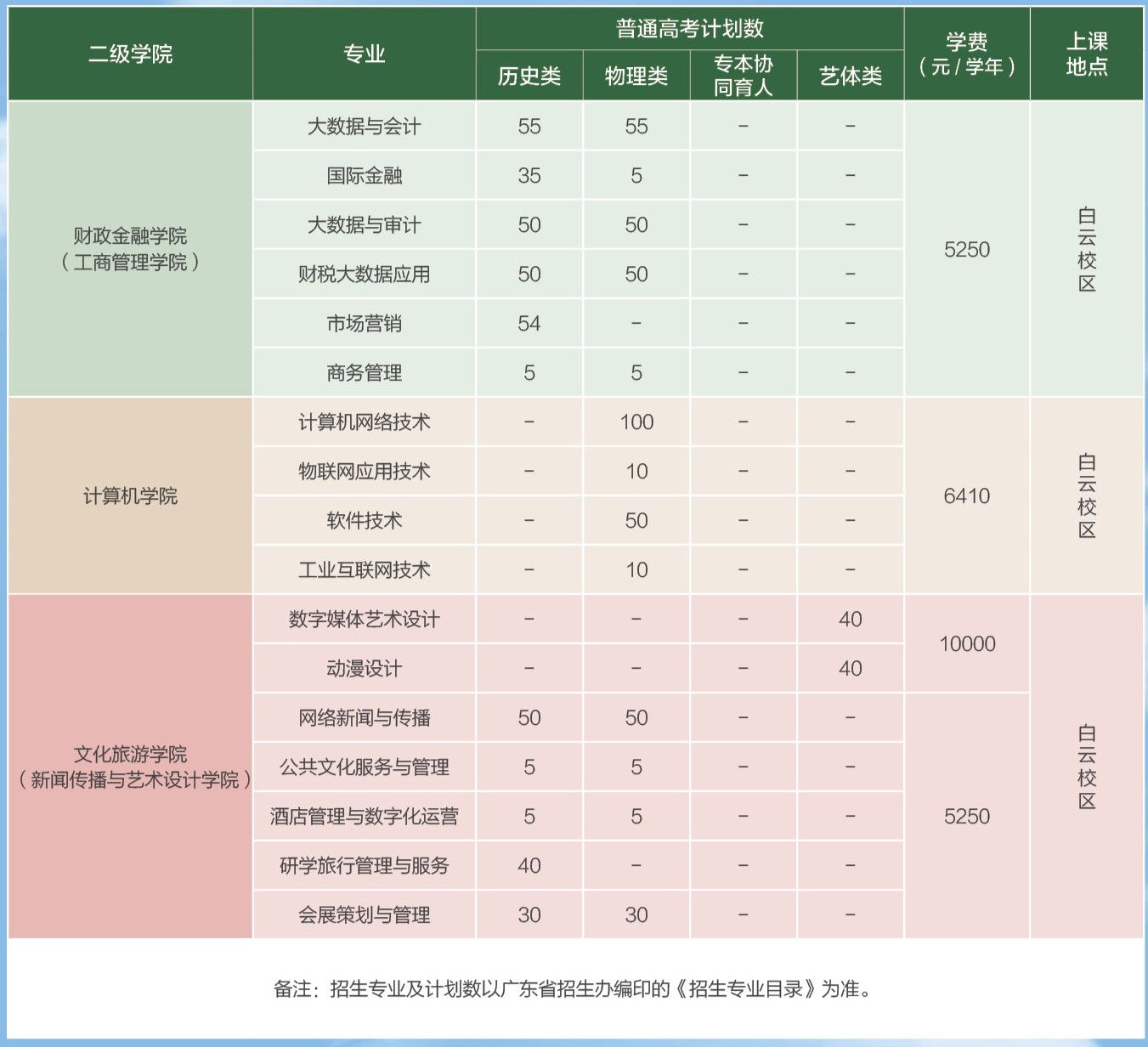Click the 艺体类 sub-header

pos(850,76)
